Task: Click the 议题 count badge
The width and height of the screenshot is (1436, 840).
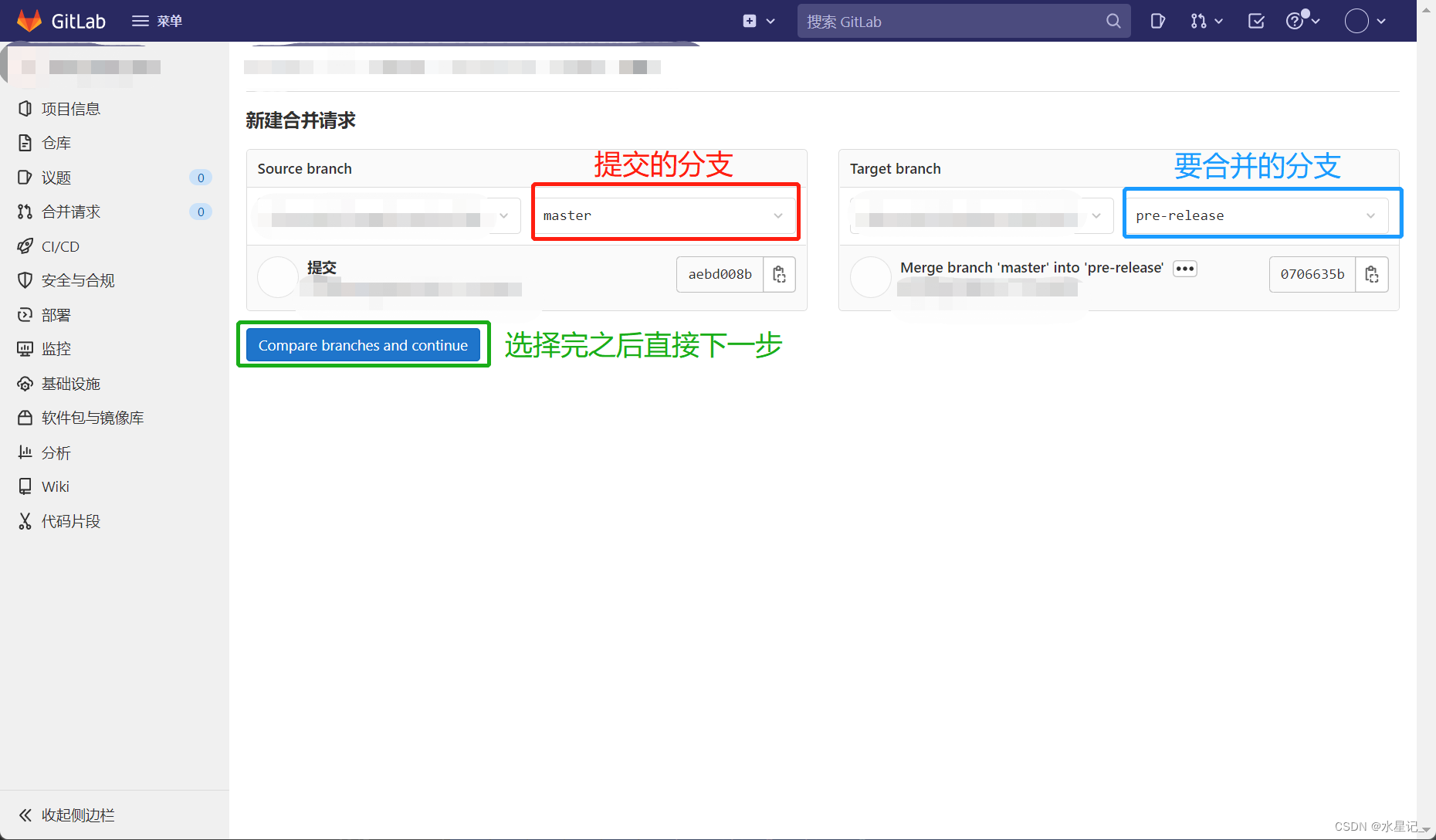Action: [x=201, y=178]
